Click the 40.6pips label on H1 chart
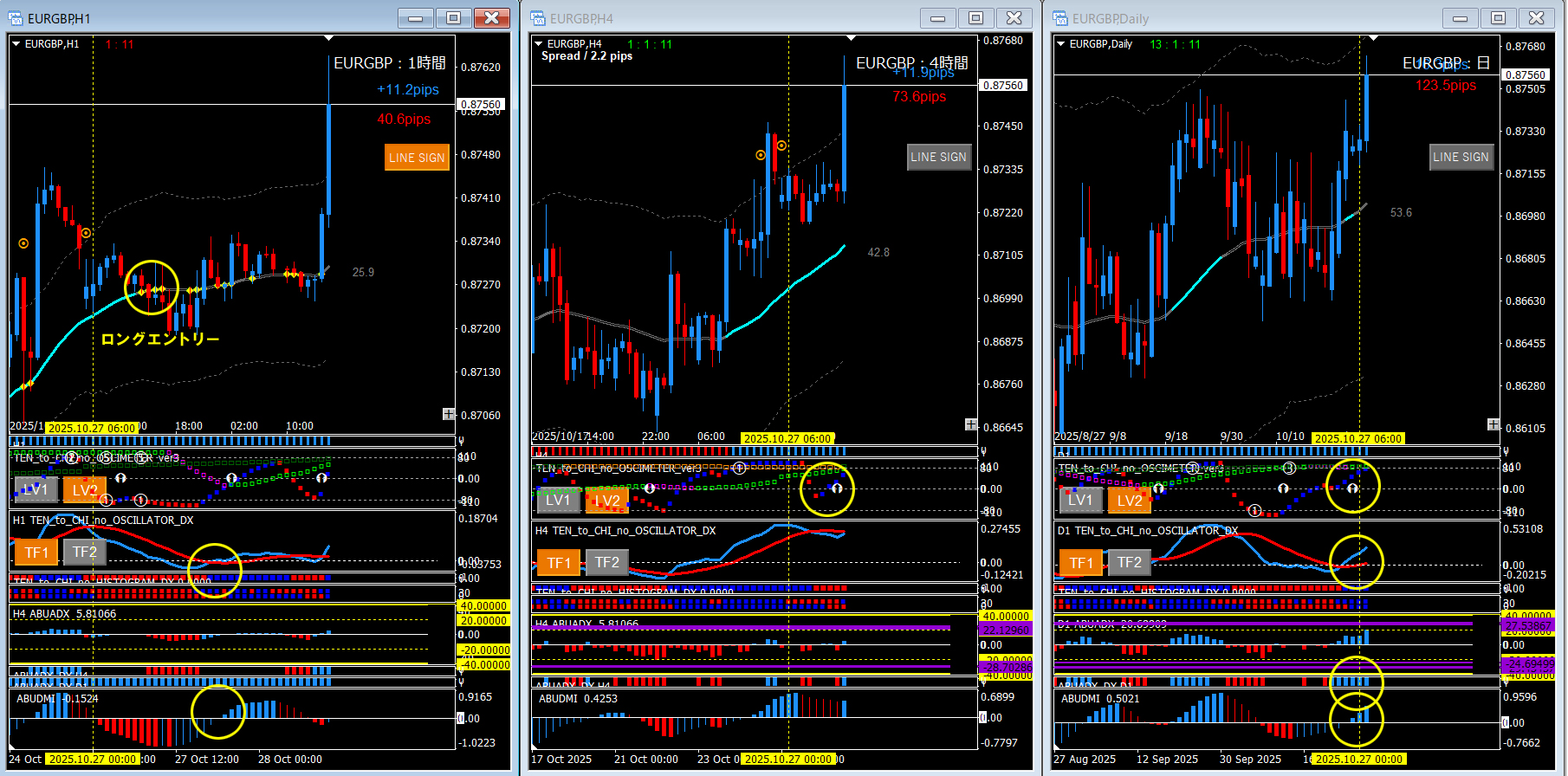 pyautogui.click(x=404, y=119)
